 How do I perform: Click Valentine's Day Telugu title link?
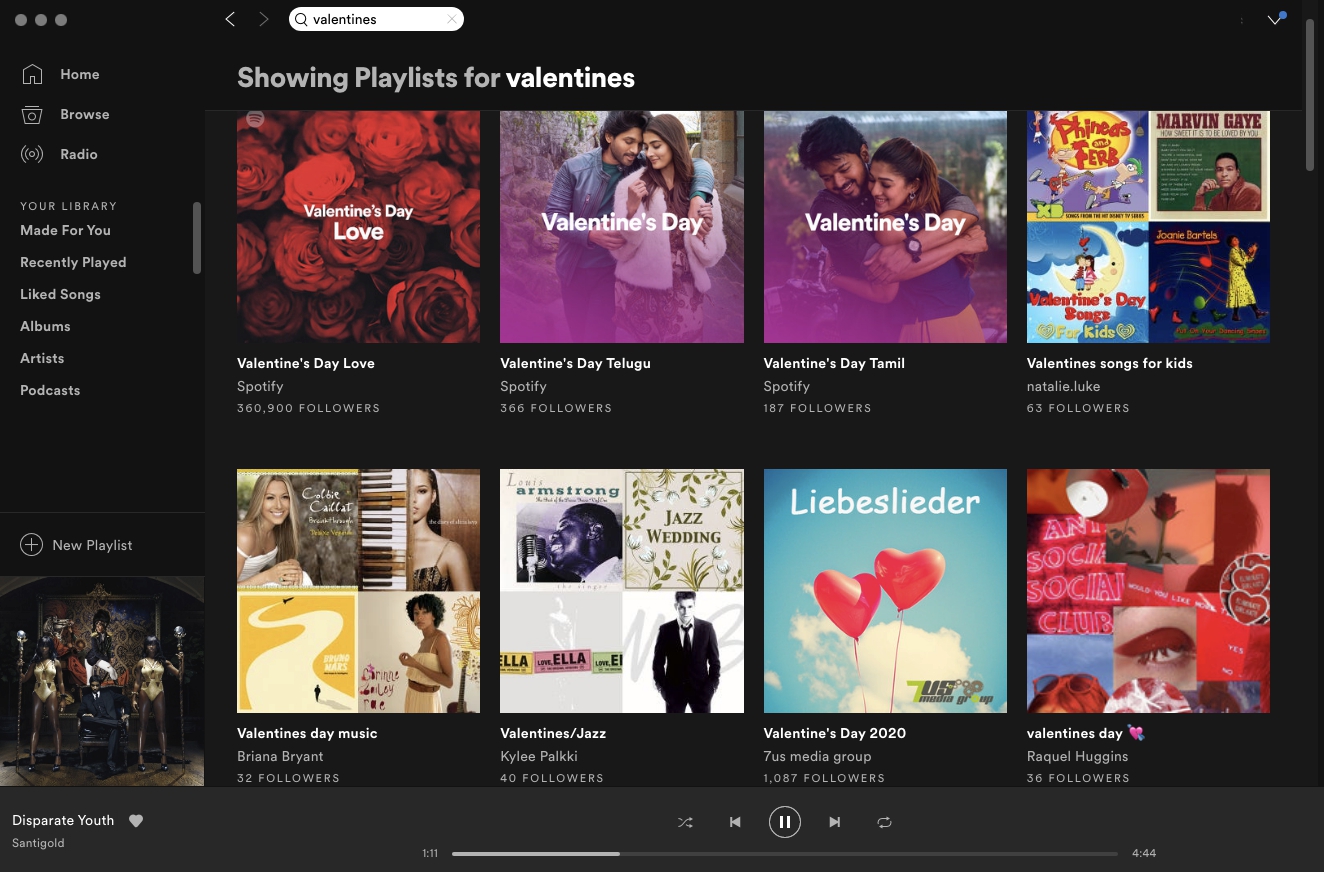pyautogui.click(x=575, y=363)
